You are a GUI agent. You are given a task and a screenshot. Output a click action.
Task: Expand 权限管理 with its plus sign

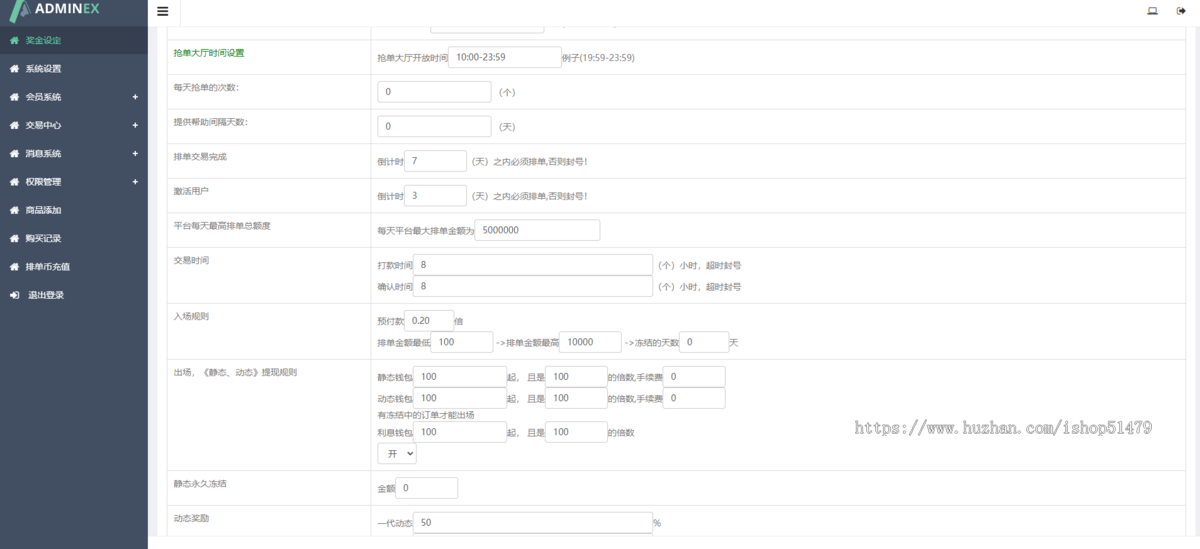(135, 181)
